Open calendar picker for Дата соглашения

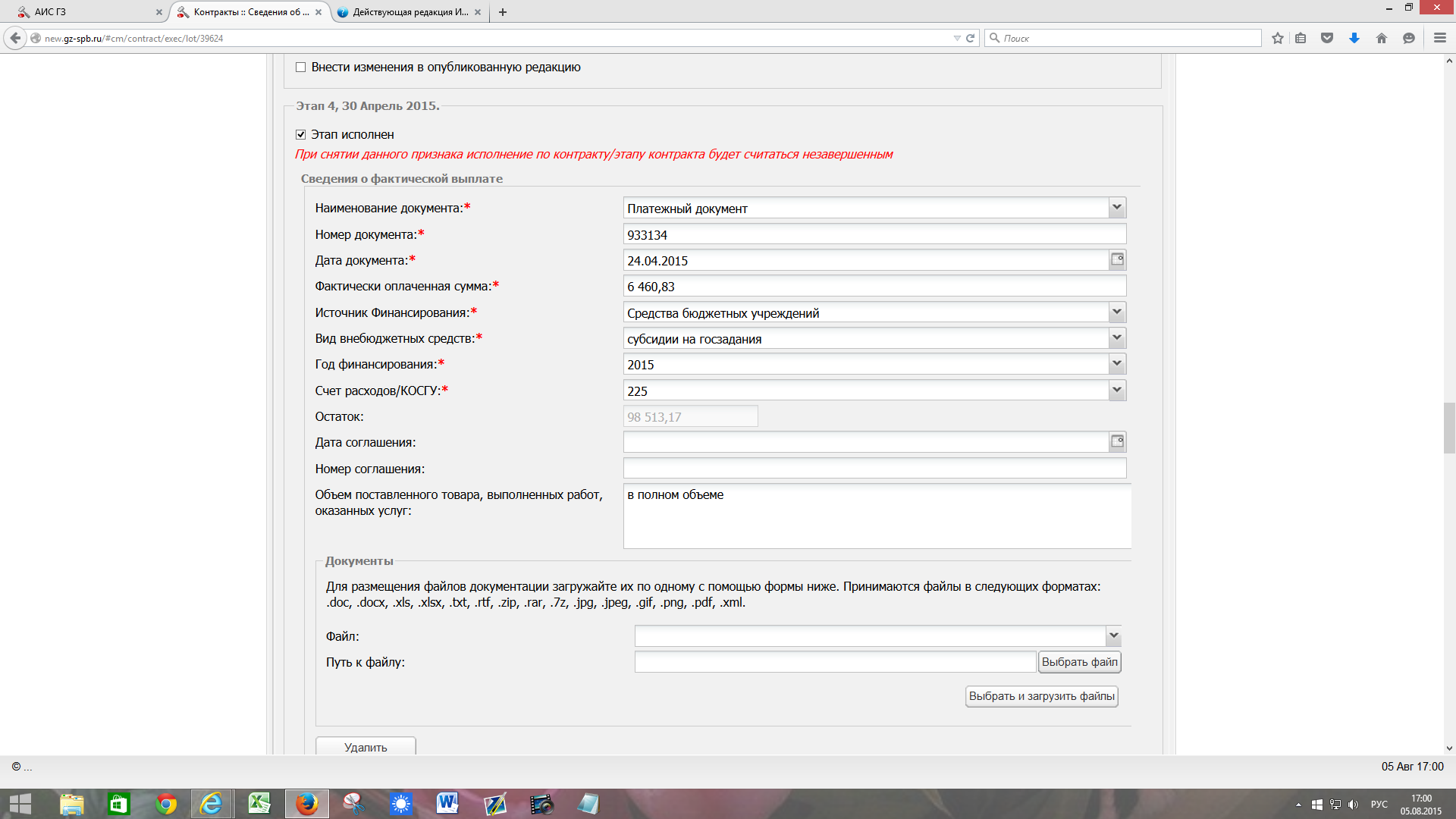pyautogui.click(x=1117, y=442)
